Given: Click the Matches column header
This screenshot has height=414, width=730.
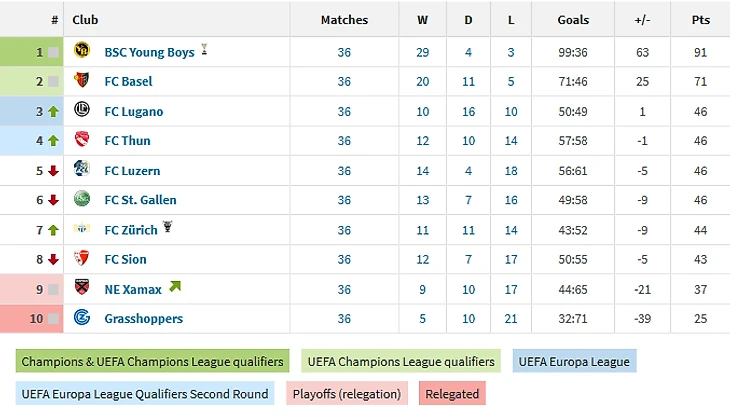Looking at the screenshot, I should point(344,20).
